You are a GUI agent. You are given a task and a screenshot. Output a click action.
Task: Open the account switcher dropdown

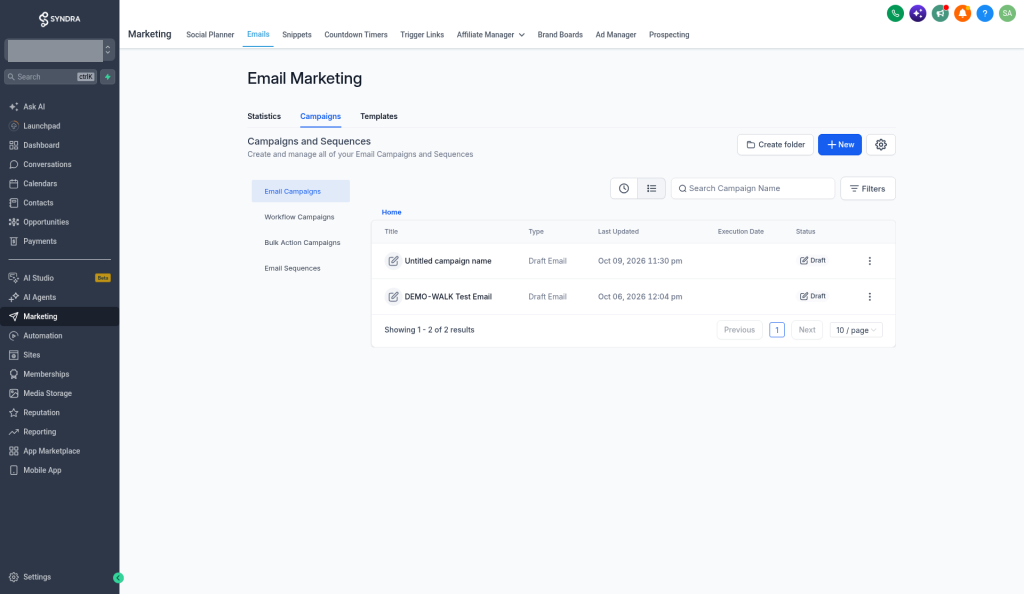59,50
